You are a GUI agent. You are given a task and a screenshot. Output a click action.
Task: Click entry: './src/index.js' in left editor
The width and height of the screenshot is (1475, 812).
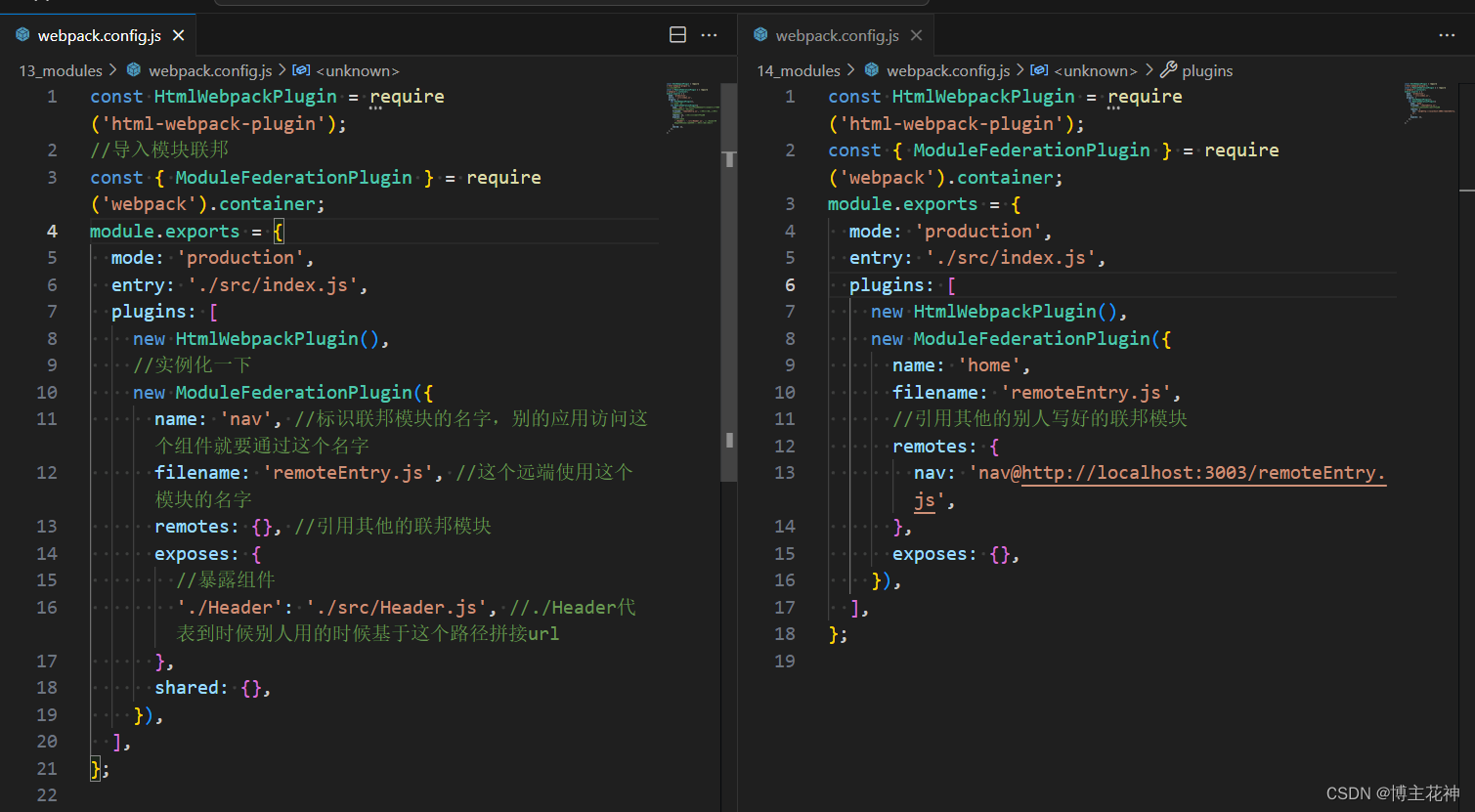point(239,285)
